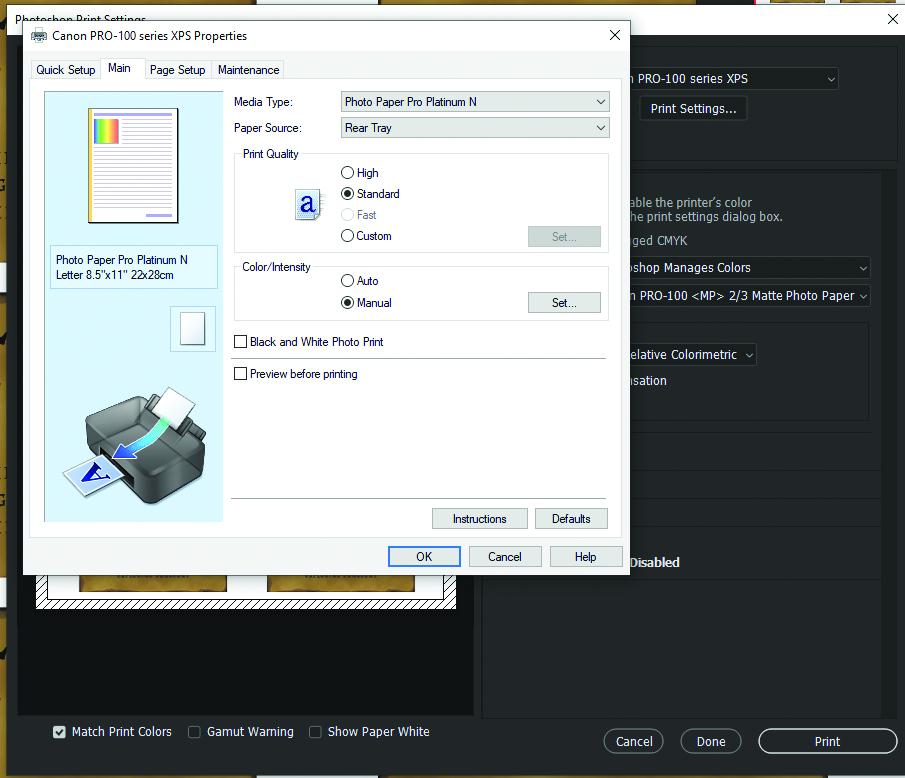Screen dimensions: 905x778
Task: Click the page layout preview thumbnail
Action: pos(133,165)
